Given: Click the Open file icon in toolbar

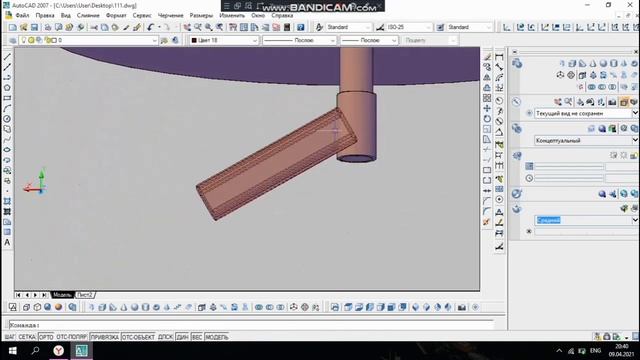Looking at the screenshot, I should click(x=24, y=27).
